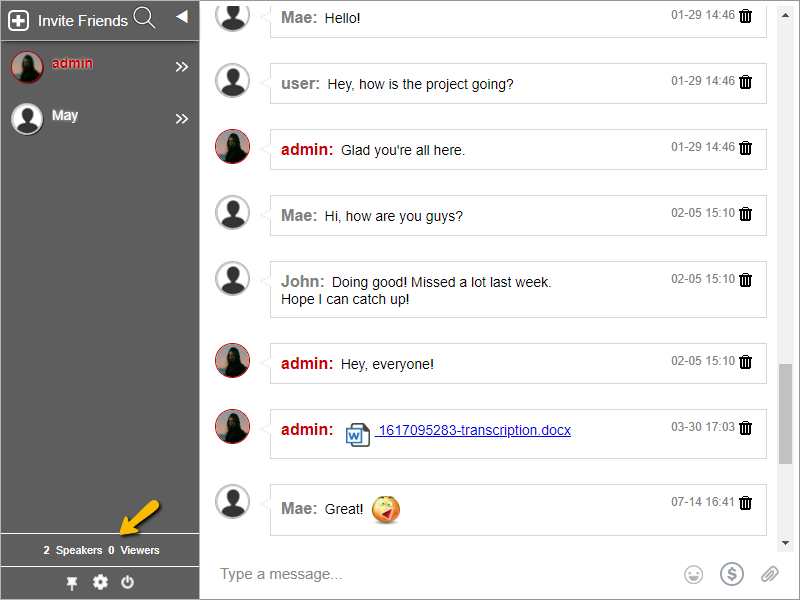Screen dimensions: 800x600
Task: Click the power logout icon
Action: tap(128, 582)
